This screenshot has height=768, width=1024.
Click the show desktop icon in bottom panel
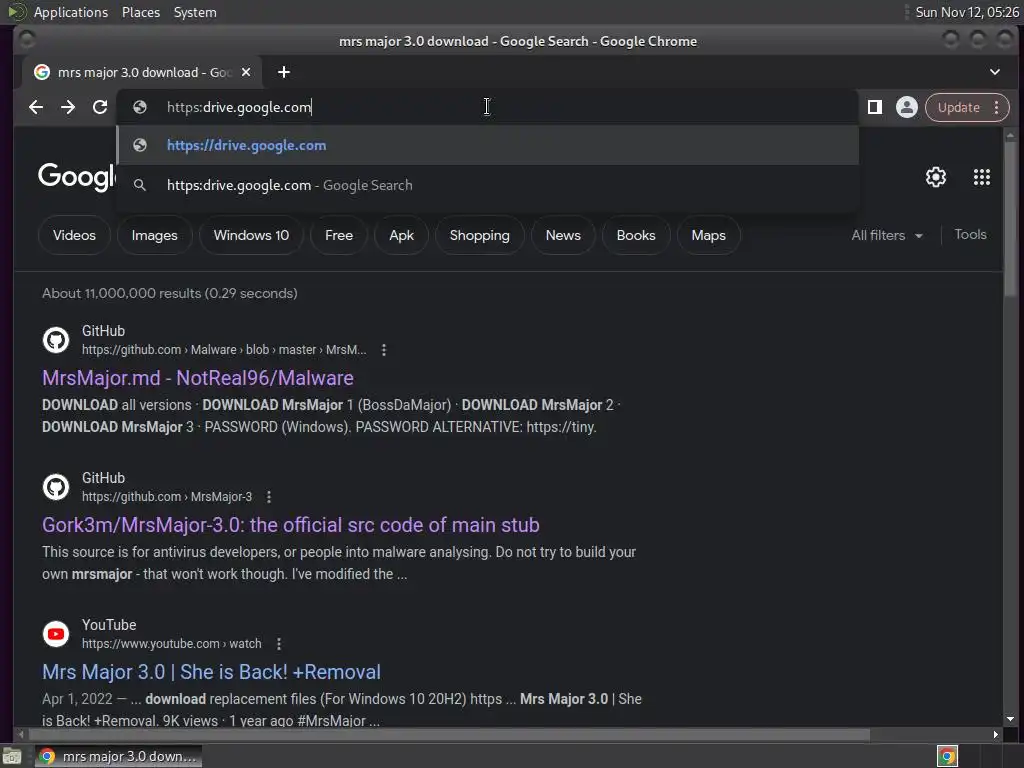coord(12,756)
